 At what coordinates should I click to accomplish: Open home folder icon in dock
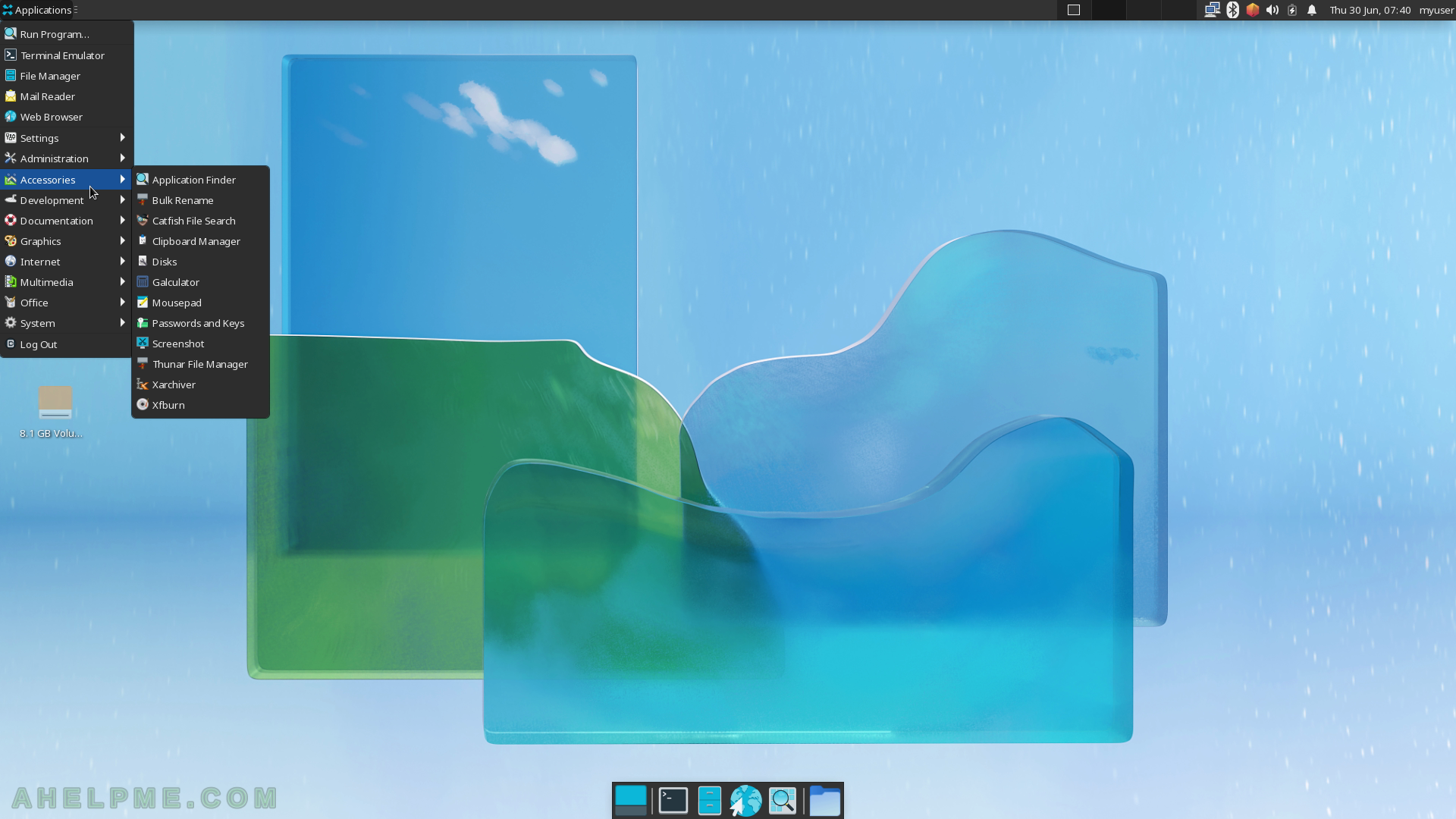click(825, 801)
